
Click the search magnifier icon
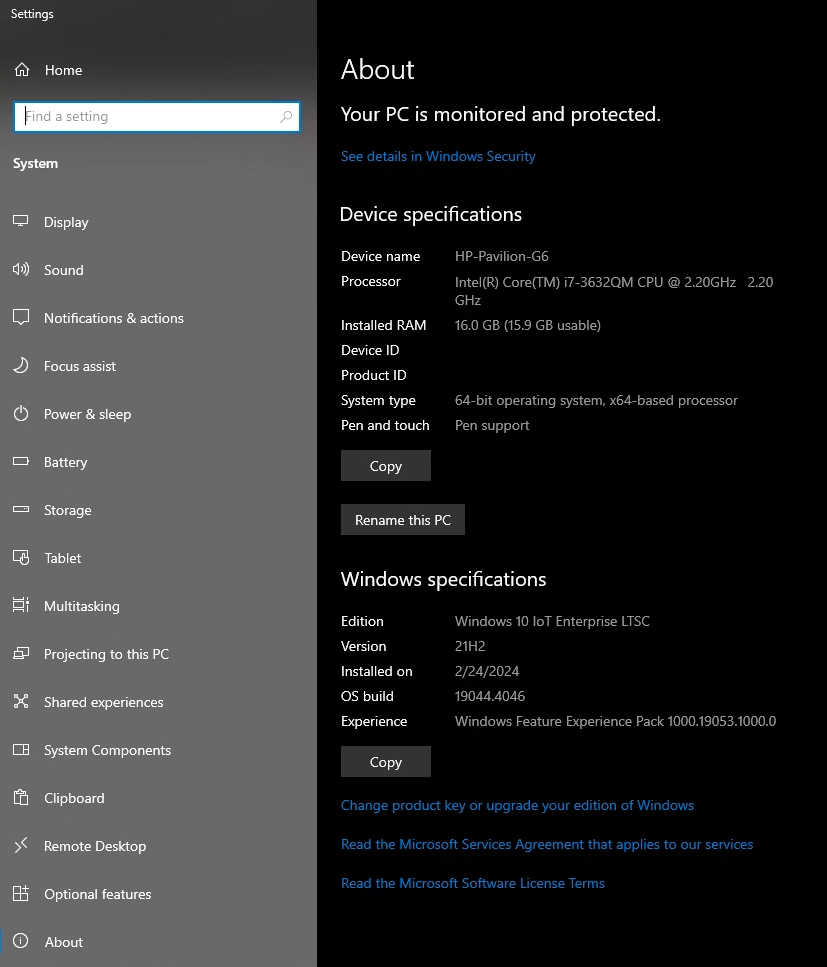pyautogui.click(x=286, y=117)
